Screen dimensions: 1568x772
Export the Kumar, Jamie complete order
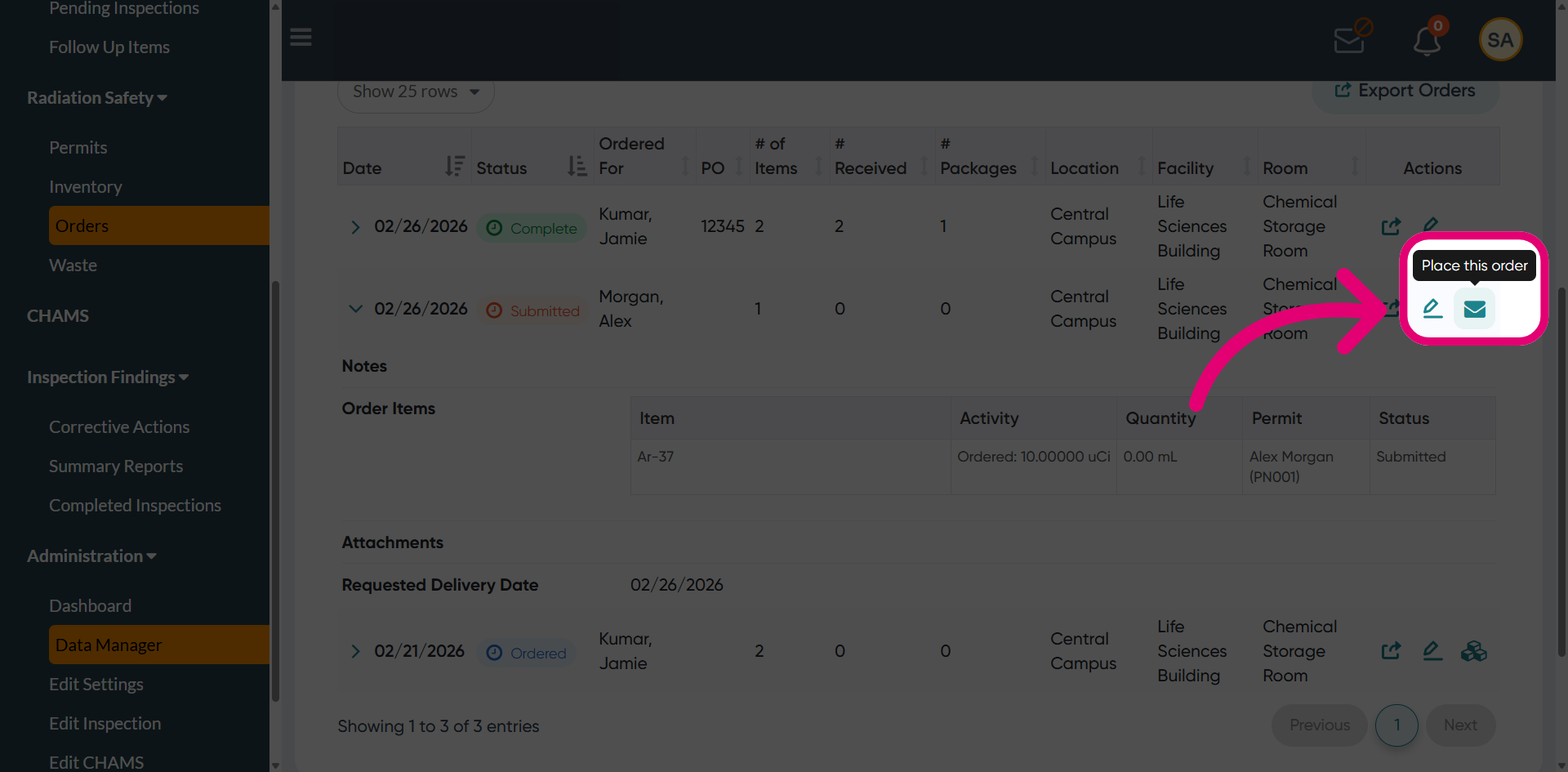coord(1391,226)
